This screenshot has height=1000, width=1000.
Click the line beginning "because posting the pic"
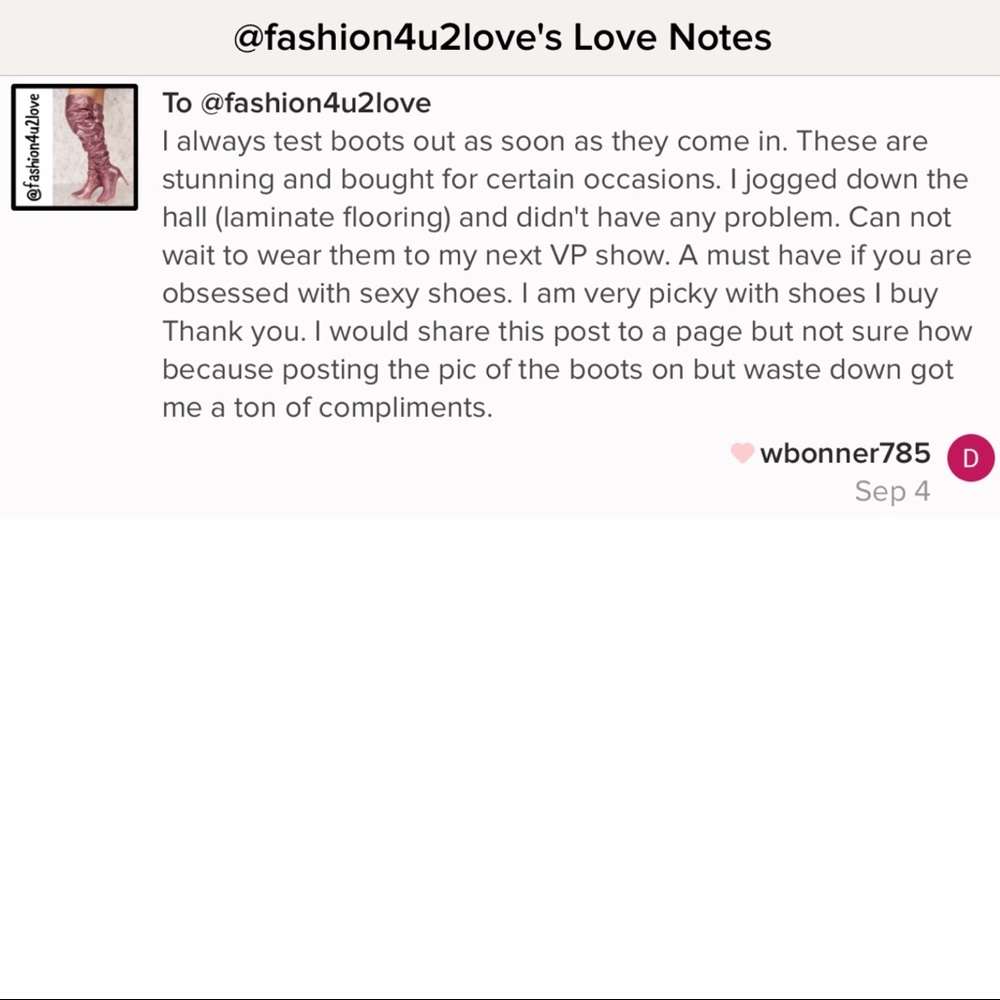pos(557,369)
